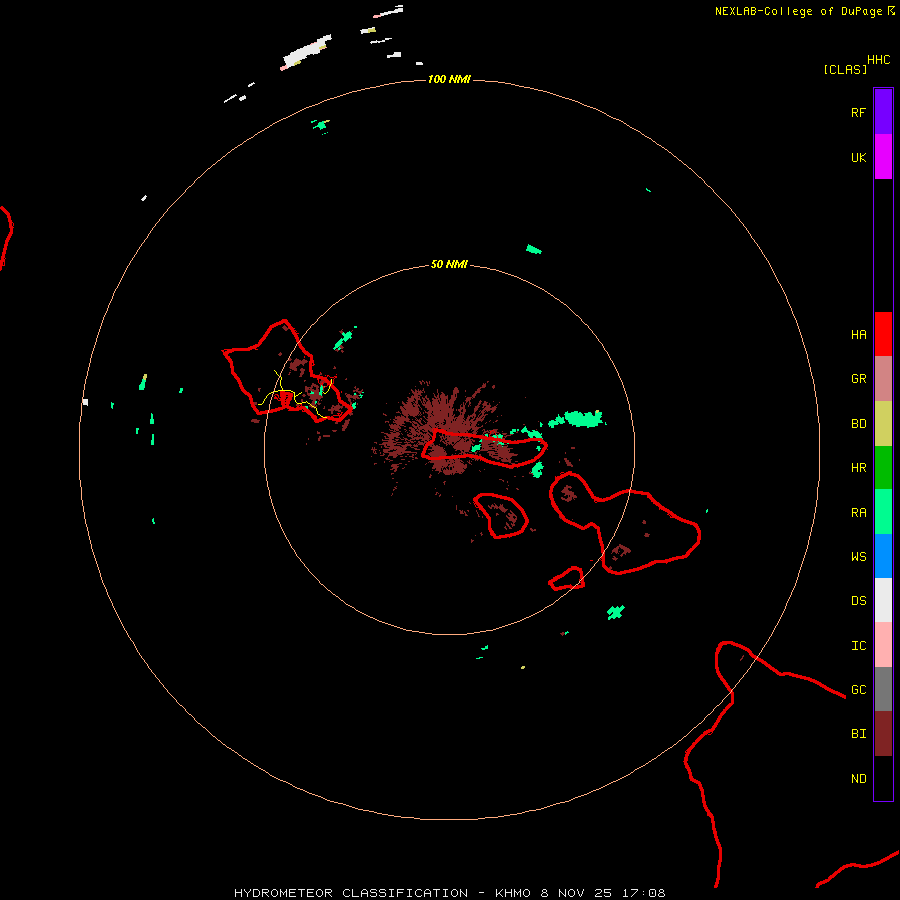Click the NEXLAB-College of DuPage credit text

[804, 11]
